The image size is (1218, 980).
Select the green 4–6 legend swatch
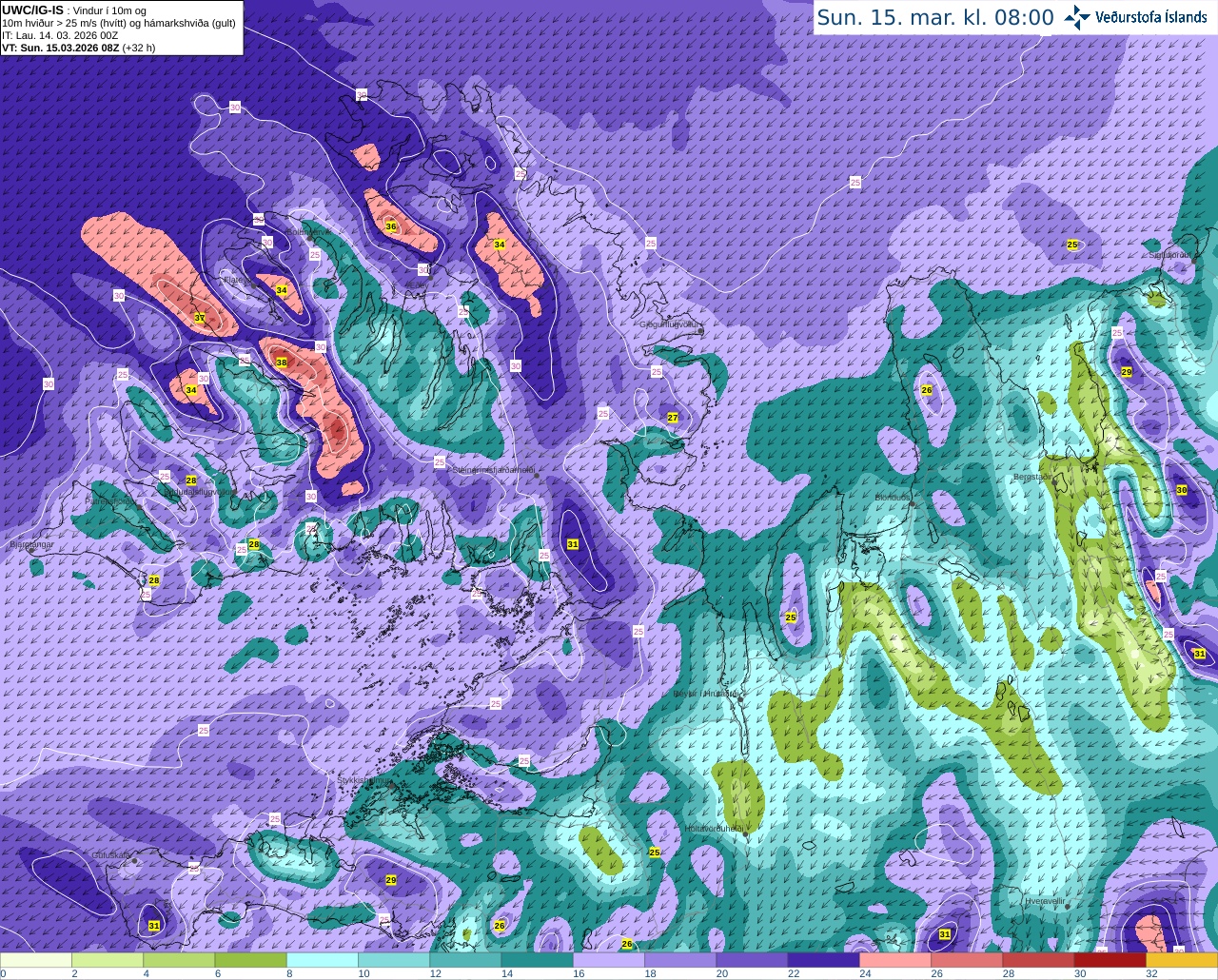click(179, 960)
